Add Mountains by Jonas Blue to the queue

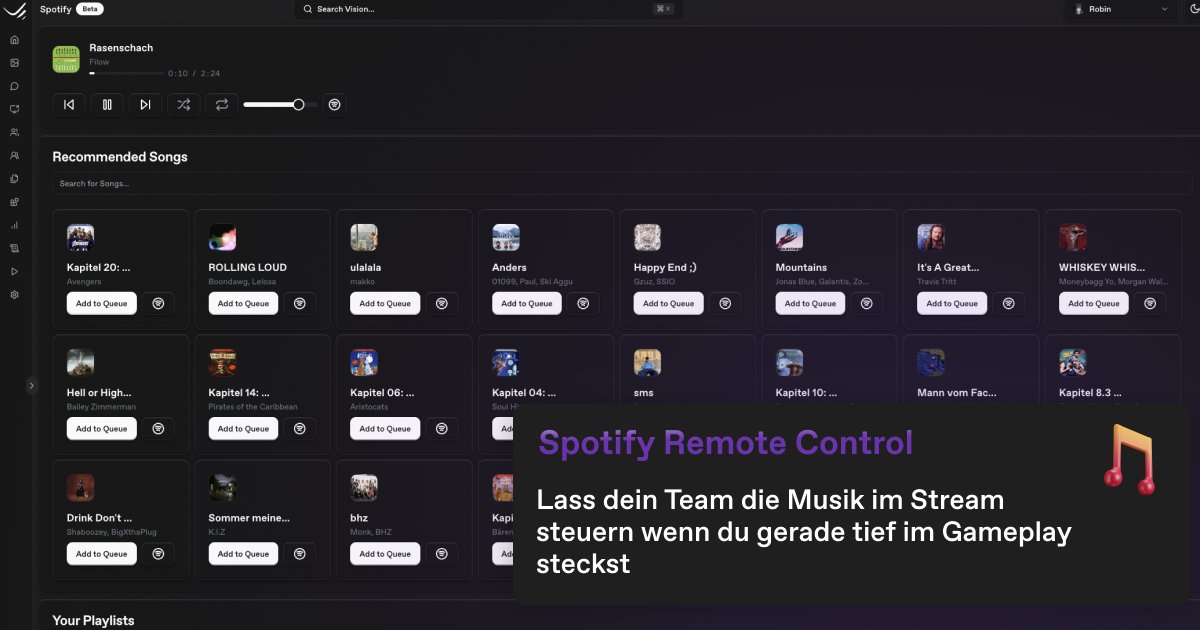810,303
